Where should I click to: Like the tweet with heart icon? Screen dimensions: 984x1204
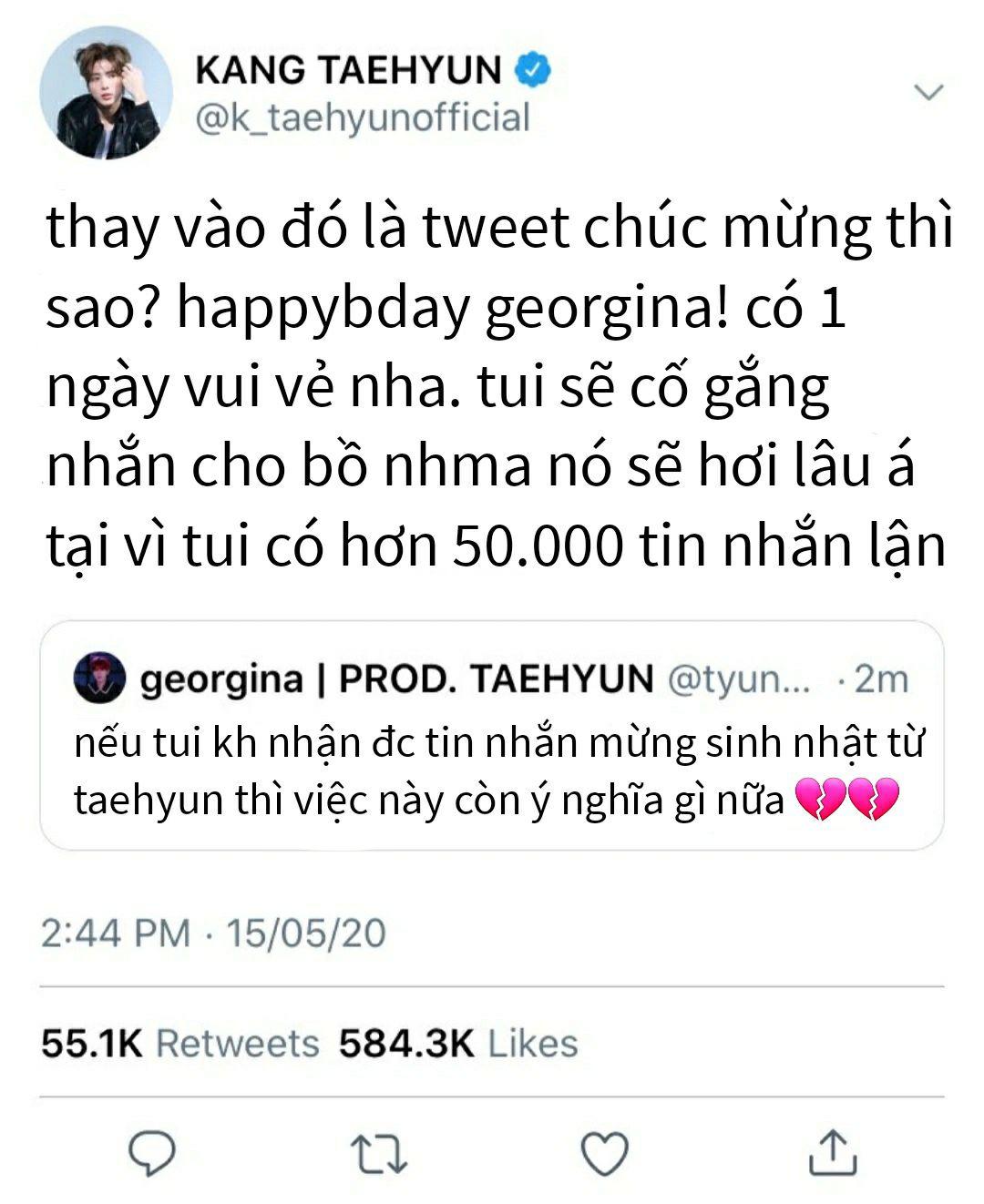(x=605, y=1155)
